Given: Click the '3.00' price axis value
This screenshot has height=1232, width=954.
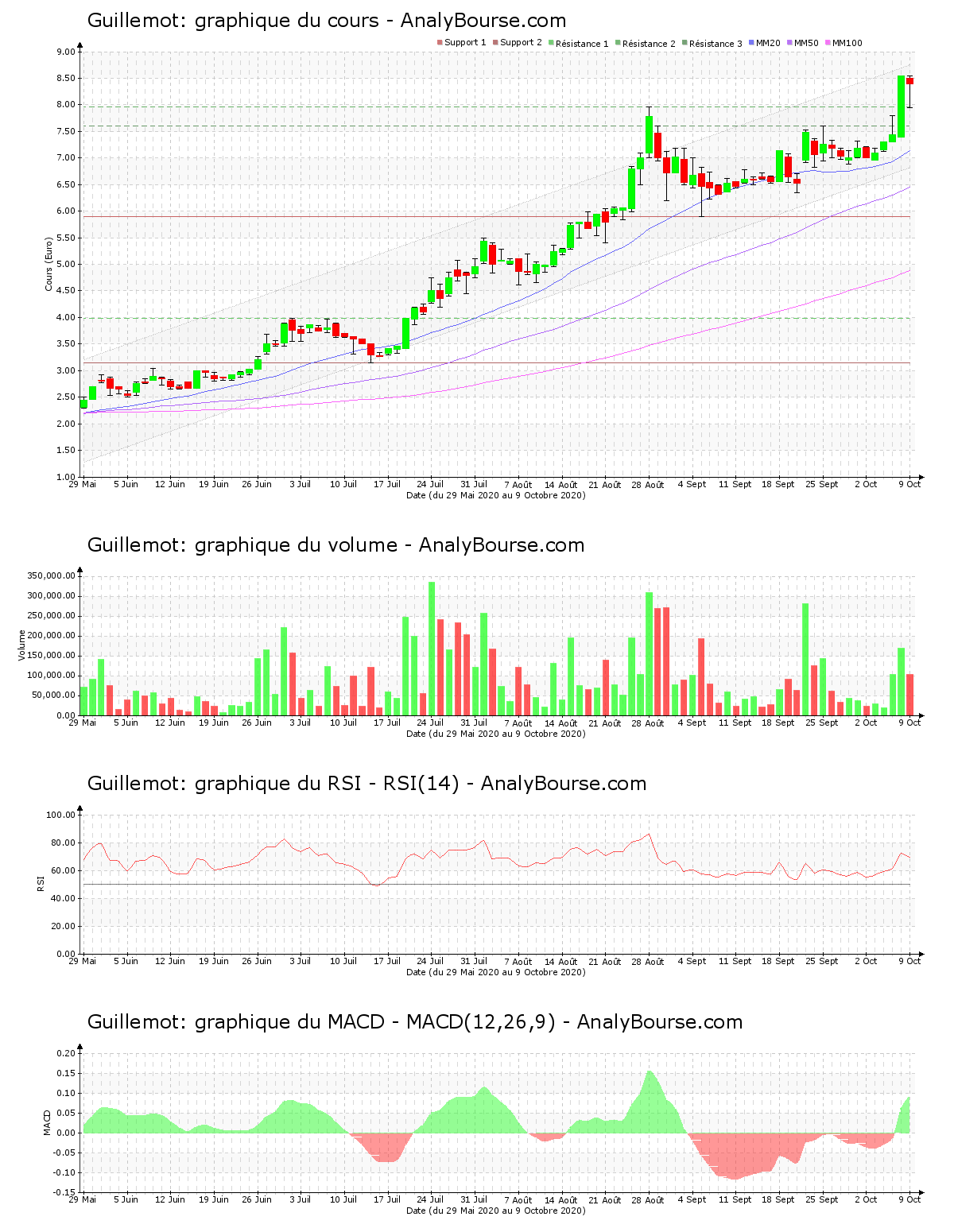Looking at the screenshot, I should pyautogui.click(x=65, y=370).
